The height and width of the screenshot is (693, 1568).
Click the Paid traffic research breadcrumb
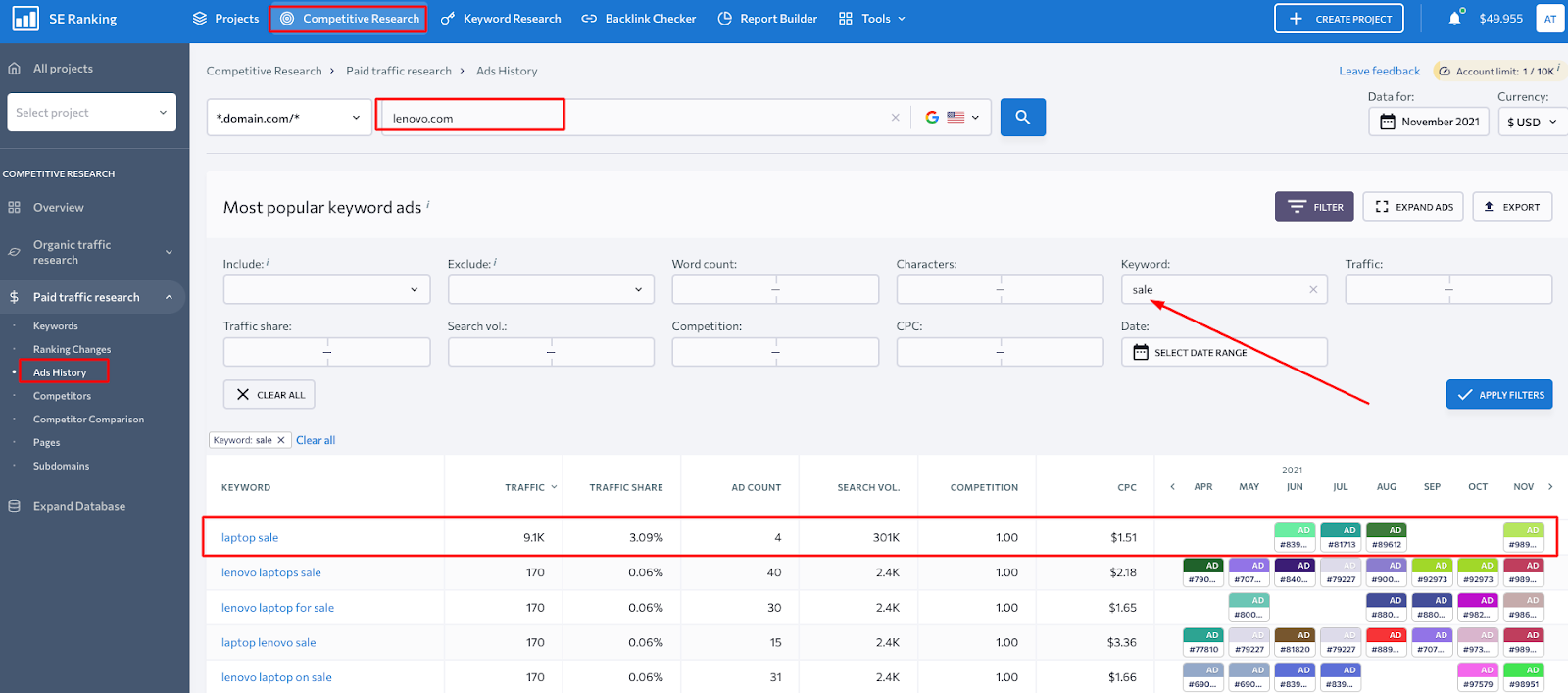399,71
